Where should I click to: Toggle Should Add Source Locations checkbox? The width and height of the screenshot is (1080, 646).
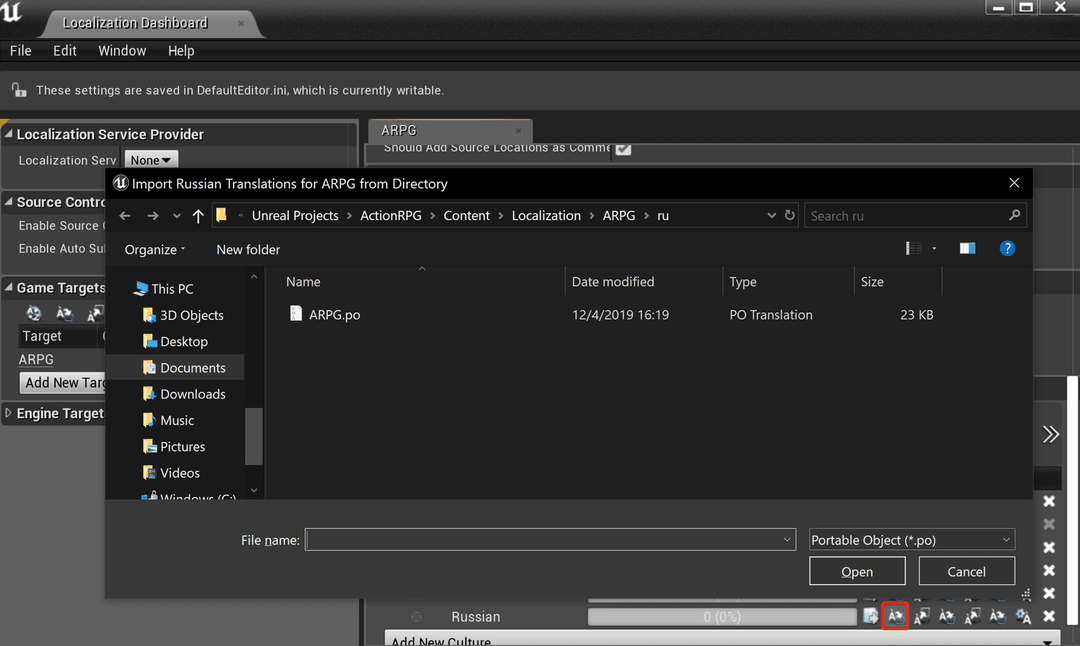(623, 149)
